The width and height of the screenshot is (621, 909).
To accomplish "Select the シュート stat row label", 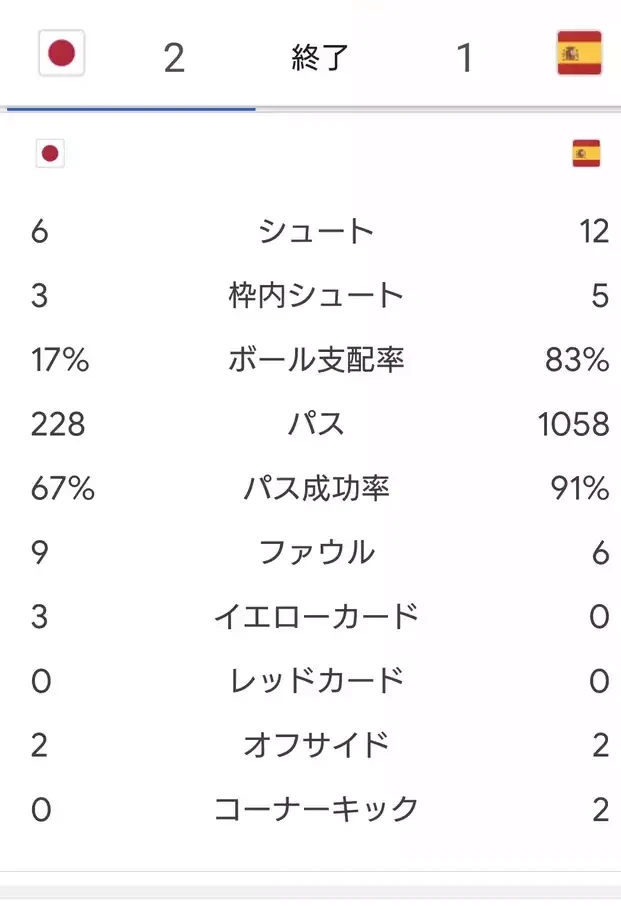I will pos(316,231).
